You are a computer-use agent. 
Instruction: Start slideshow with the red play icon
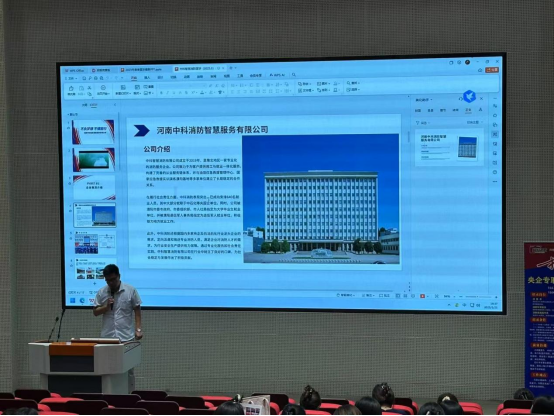pos(422,296)
